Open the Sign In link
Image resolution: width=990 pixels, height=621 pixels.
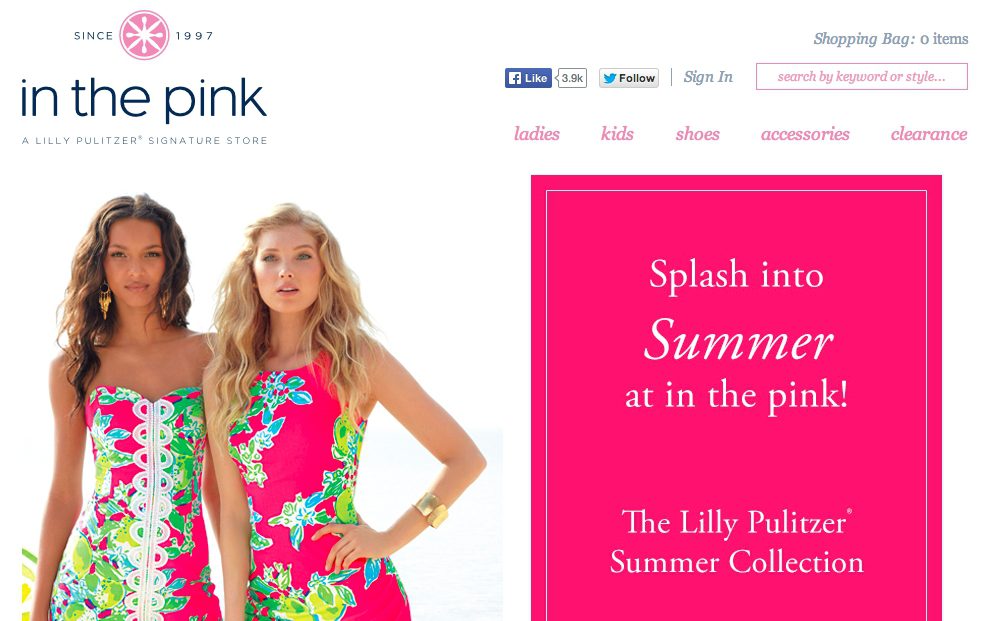[708, 77]
